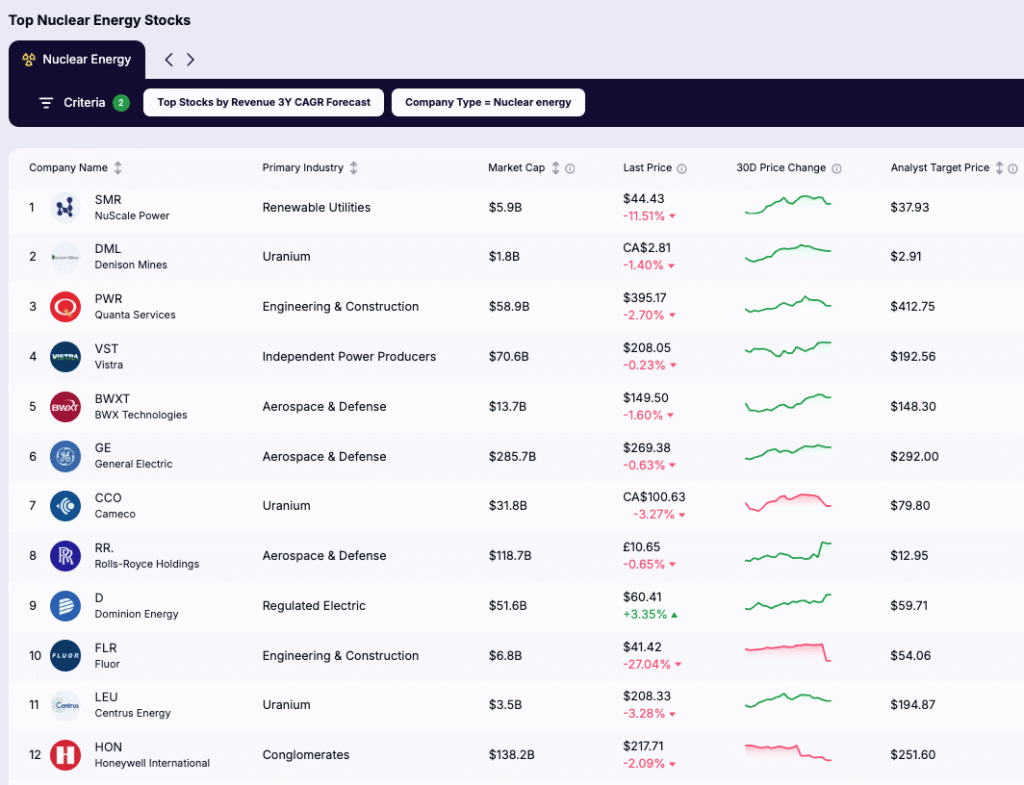Click the +3.35% price change for Dominion
This screenshot has height=785, width=1024.
coord(650,615)
